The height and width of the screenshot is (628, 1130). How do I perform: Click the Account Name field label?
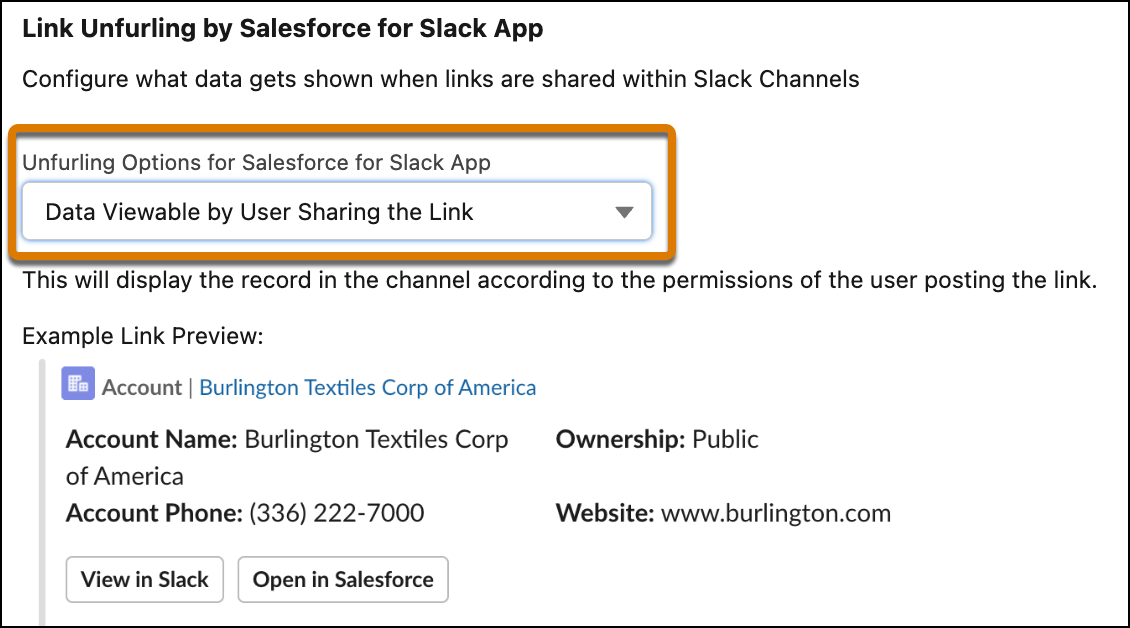coord(148,439)
